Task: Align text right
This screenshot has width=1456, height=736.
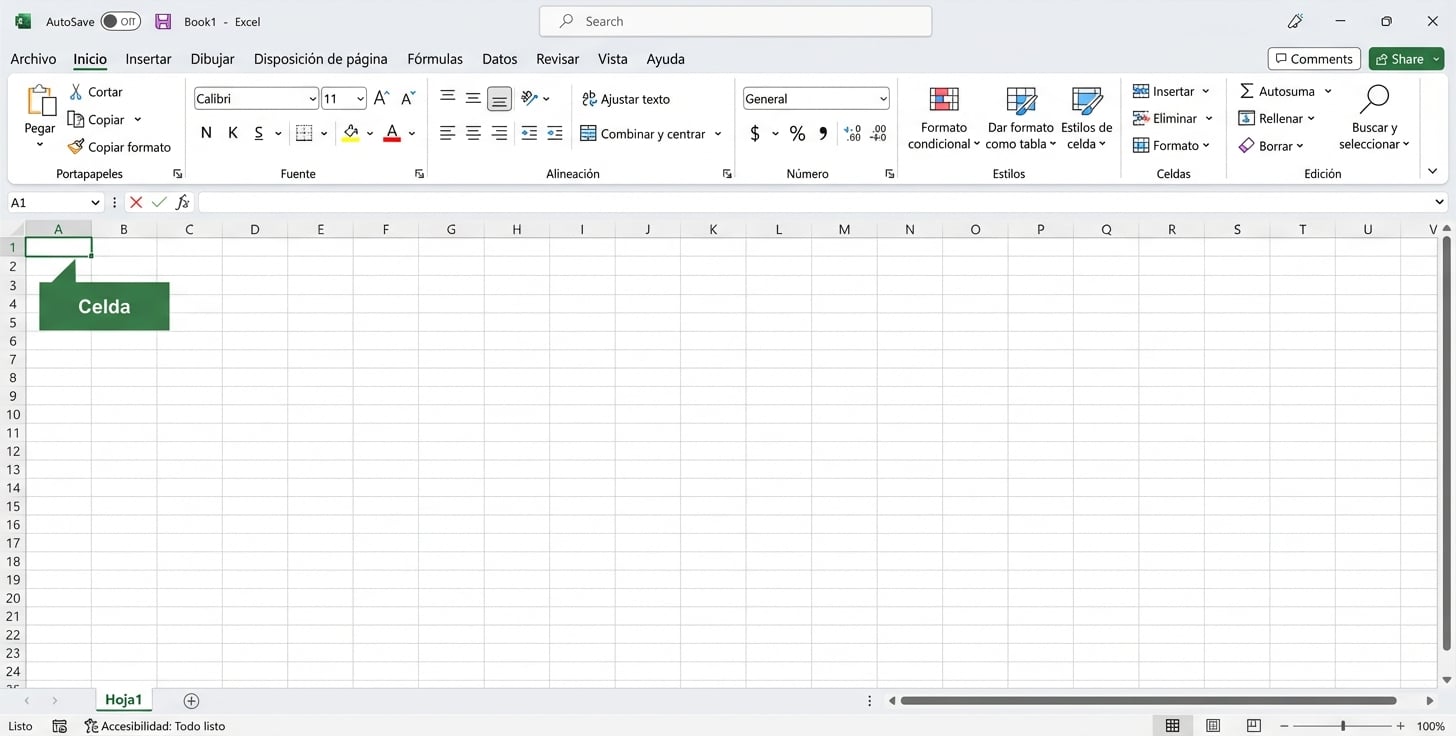Action: (499, 133)
